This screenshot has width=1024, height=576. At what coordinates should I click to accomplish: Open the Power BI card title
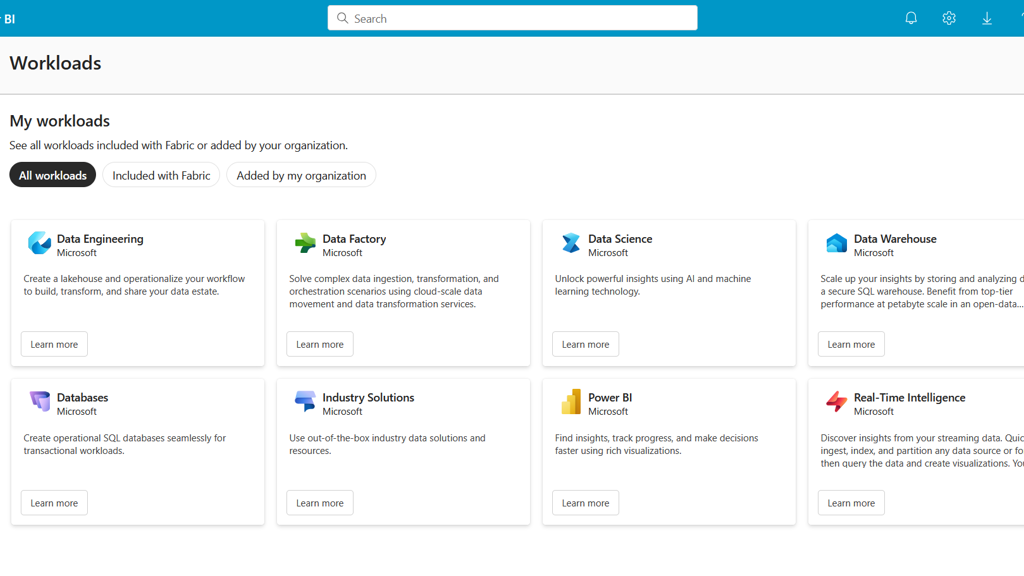point(610,397)
